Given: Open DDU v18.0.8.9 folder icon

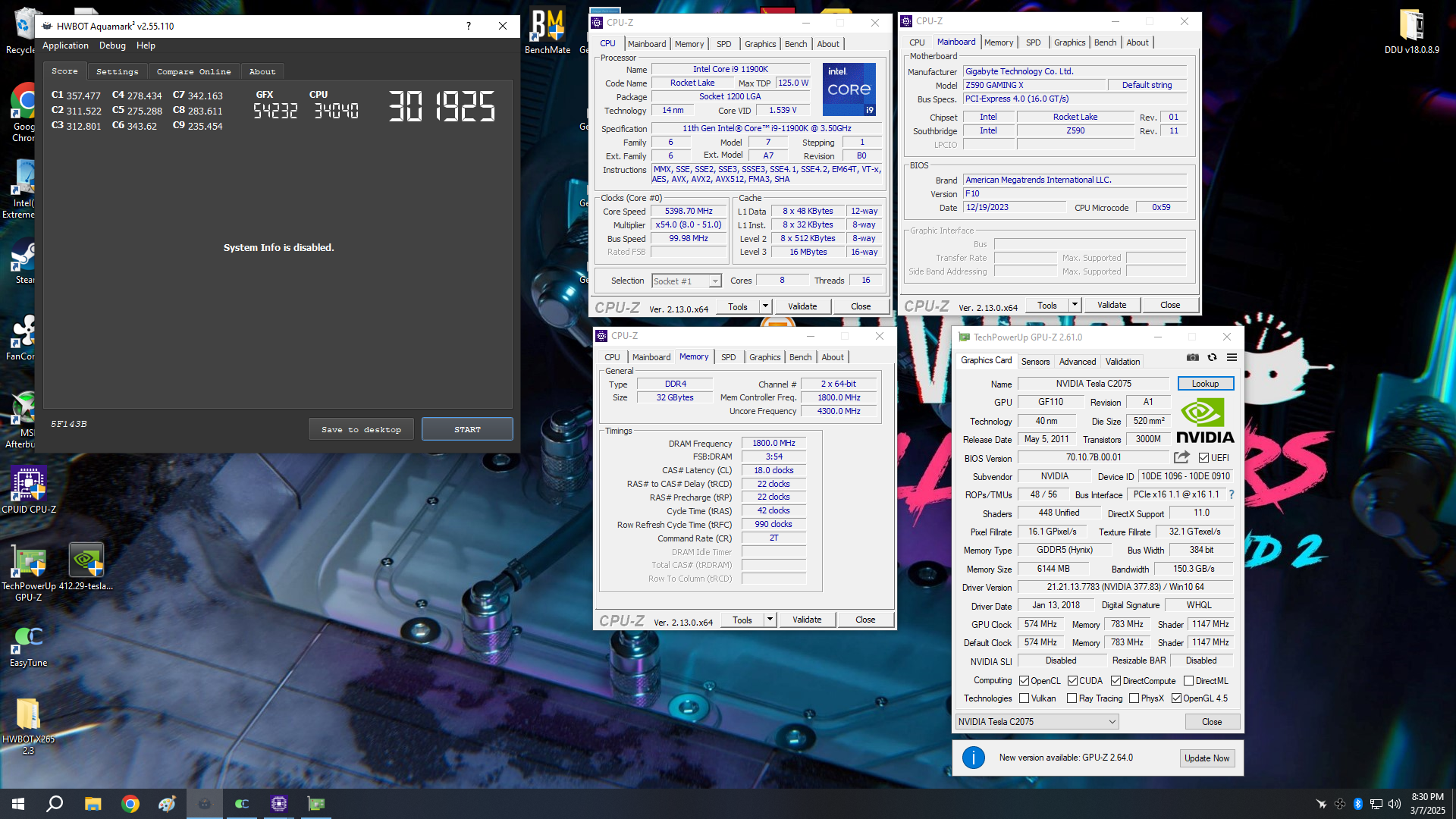Looking at the screenshot, I should [x=1411, y=32].
